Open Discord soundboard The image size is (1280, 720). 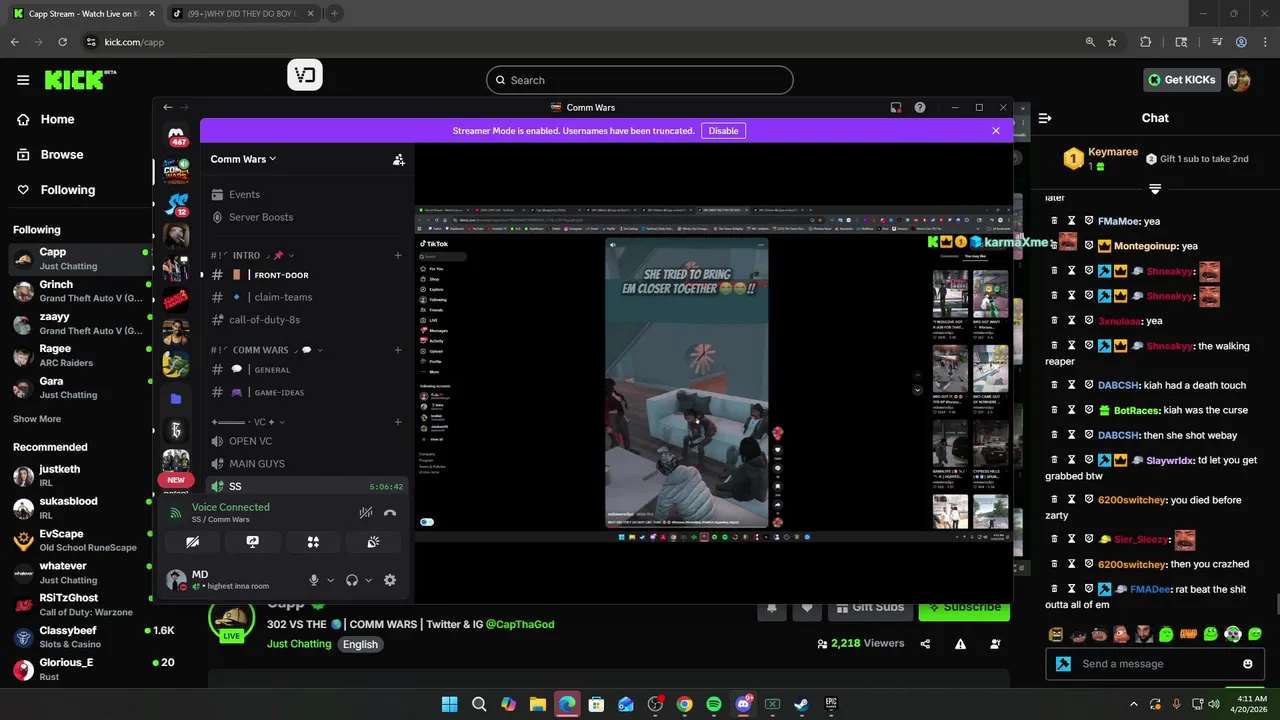click(373, 542)
